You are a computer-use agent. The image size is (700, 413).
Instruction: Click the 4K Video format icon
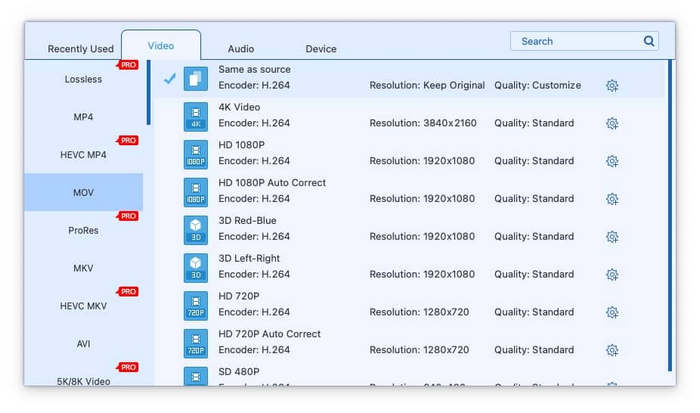pyautogui.click(x=195, y=117)
